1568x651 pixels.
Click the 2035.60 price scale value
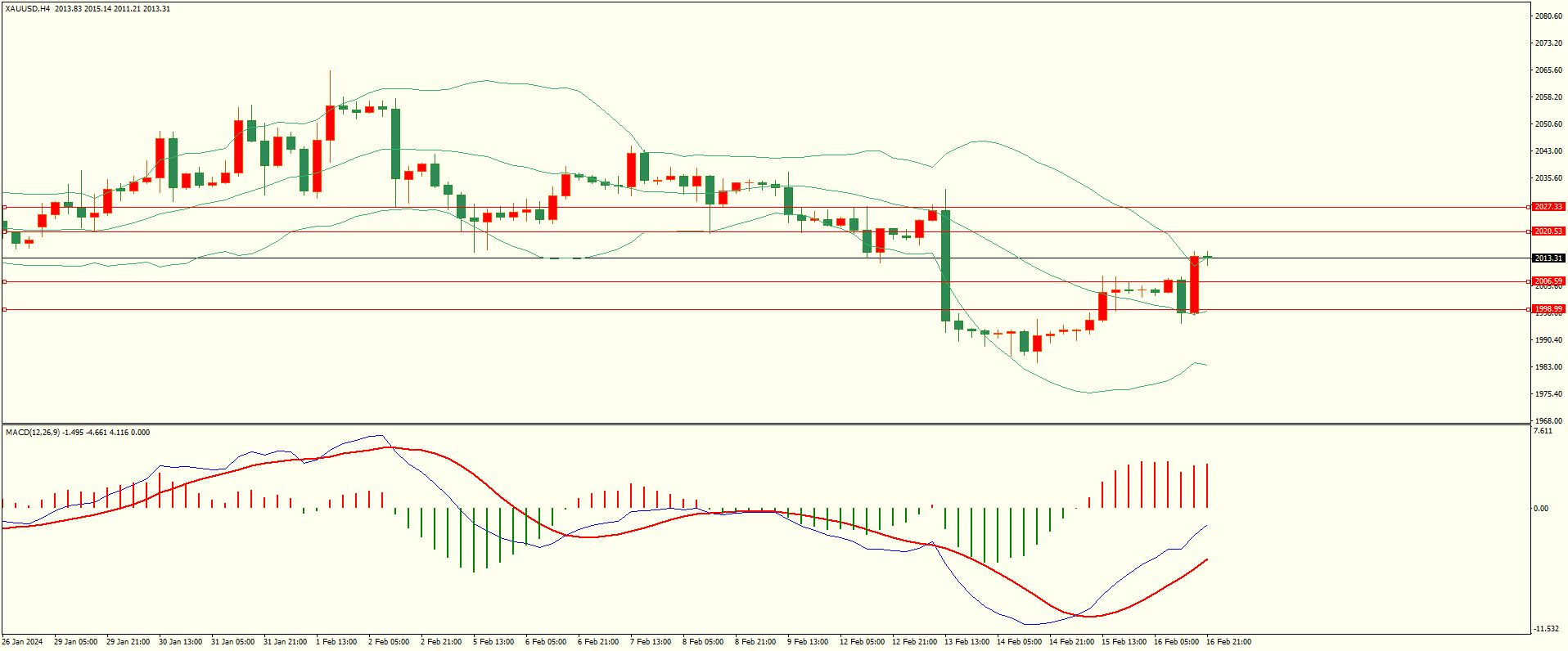point(1549,178)
